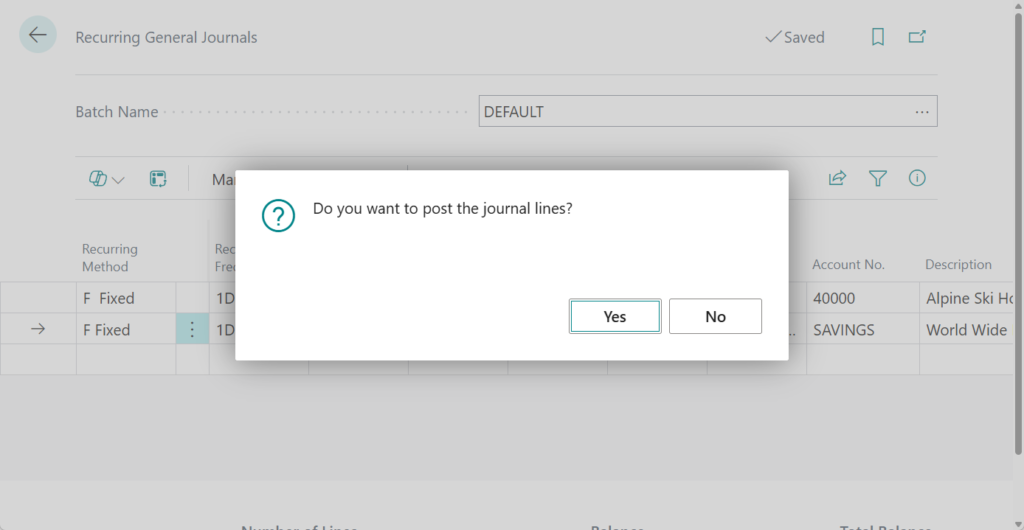This screenshot has height=530, width=1024.
Task: Click the Account No. column header
Action: point(848,265)
